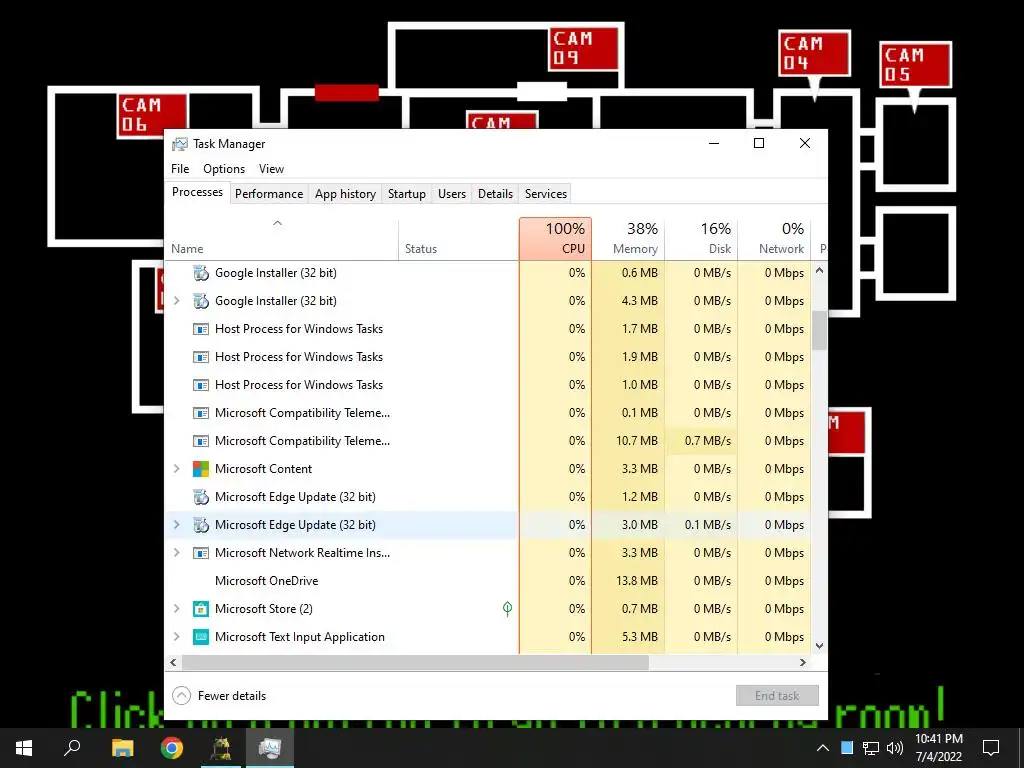Click the vertical scrollbar thumb
The height and width of the screenshot is (768, 1024).
820,330
